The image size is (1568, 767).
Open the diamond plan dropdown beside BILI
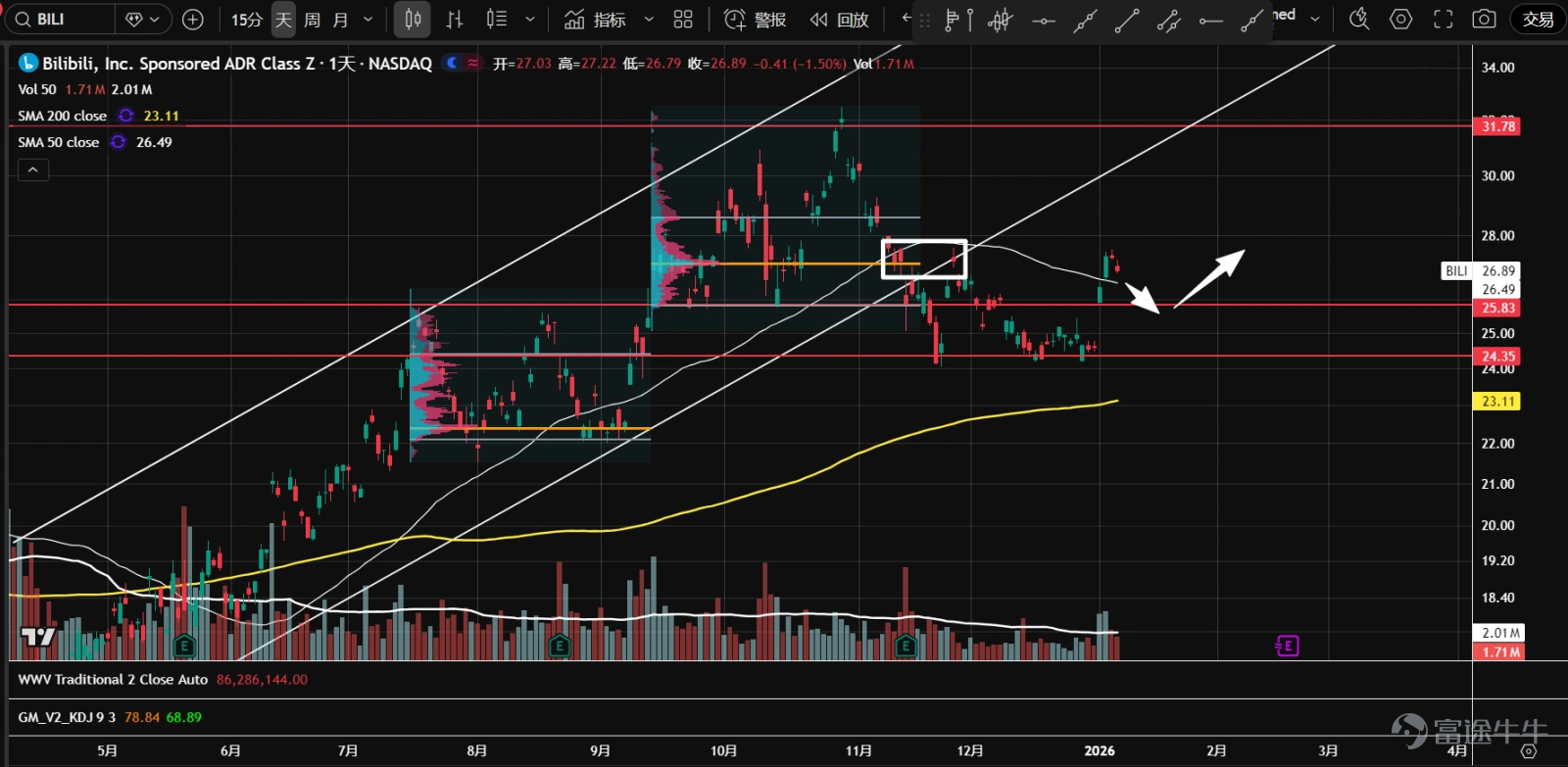[x=143, y=19]
